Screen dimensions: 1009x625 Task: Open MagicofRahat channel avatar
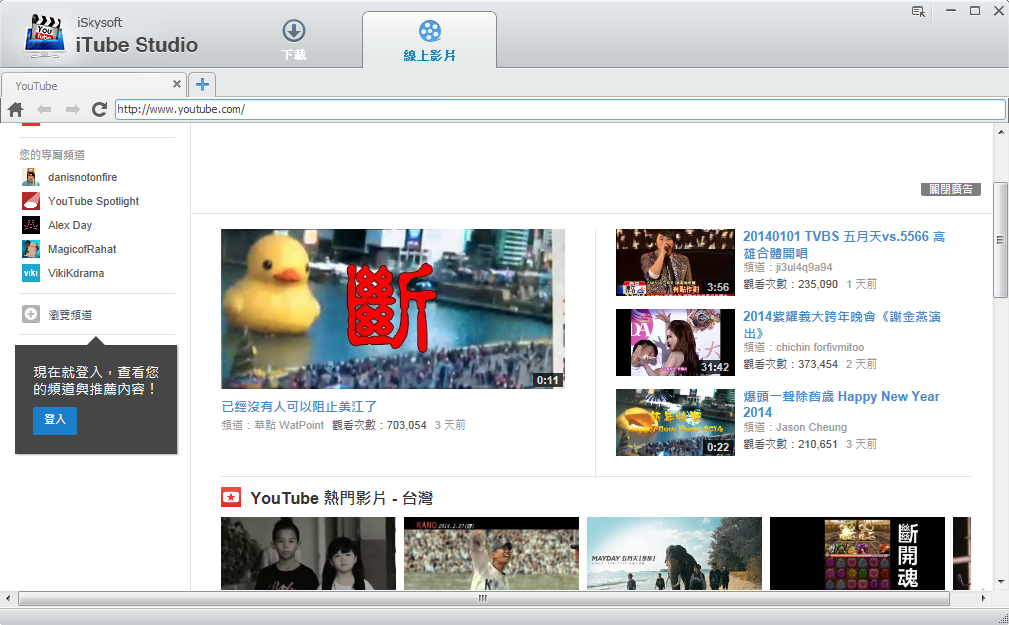tap(31, 248)
